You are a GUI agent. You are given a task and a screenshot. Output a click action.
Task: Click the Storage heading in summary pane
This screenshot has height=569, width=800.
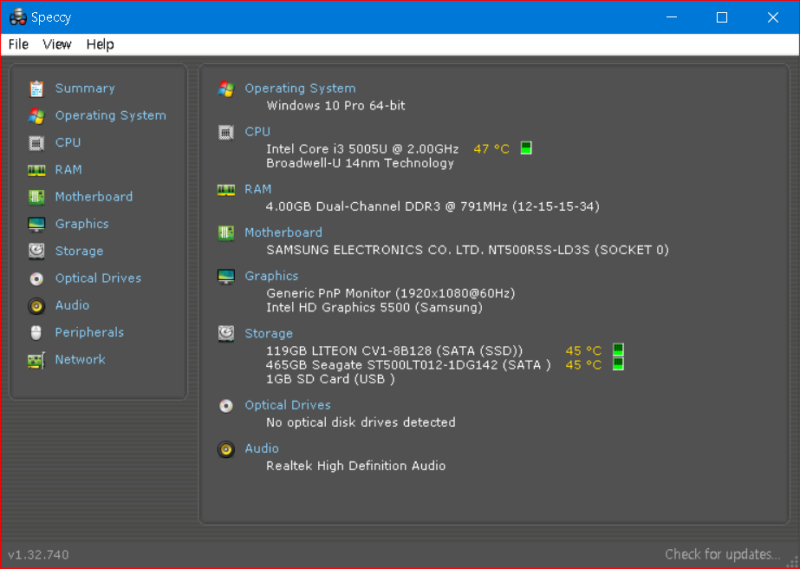tap(268, 334)
